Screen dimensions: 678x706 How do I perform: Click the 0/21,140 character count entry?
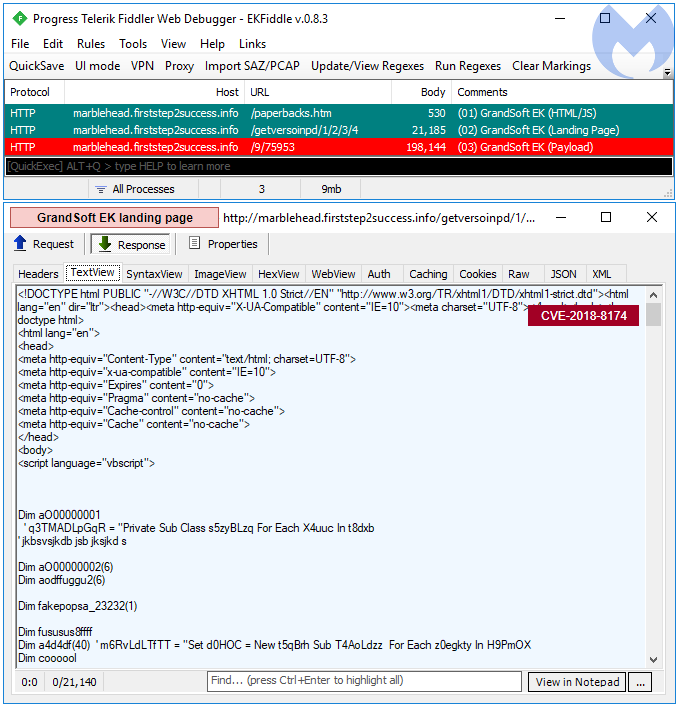[x=74, y=682]
